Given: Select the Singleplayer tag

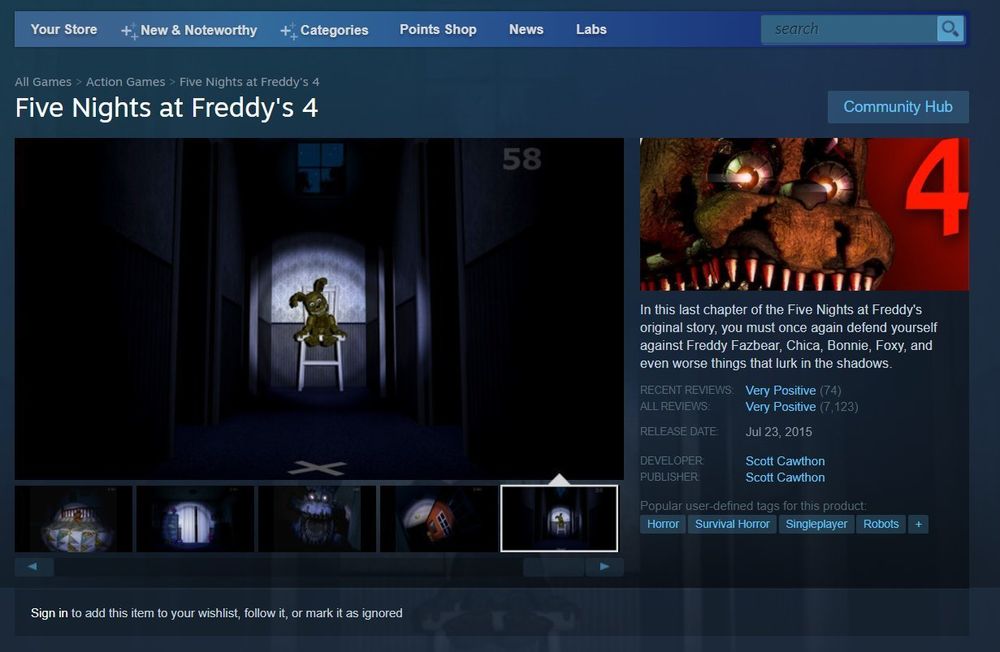Looking at the screenshot, I should pyautogui.click(x=816, y=524).
